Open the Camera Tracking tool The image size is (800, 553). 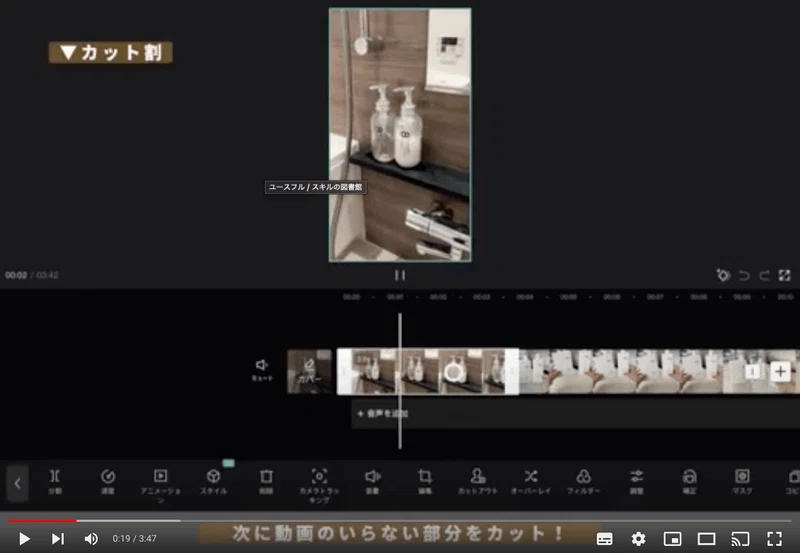(319, 486)
